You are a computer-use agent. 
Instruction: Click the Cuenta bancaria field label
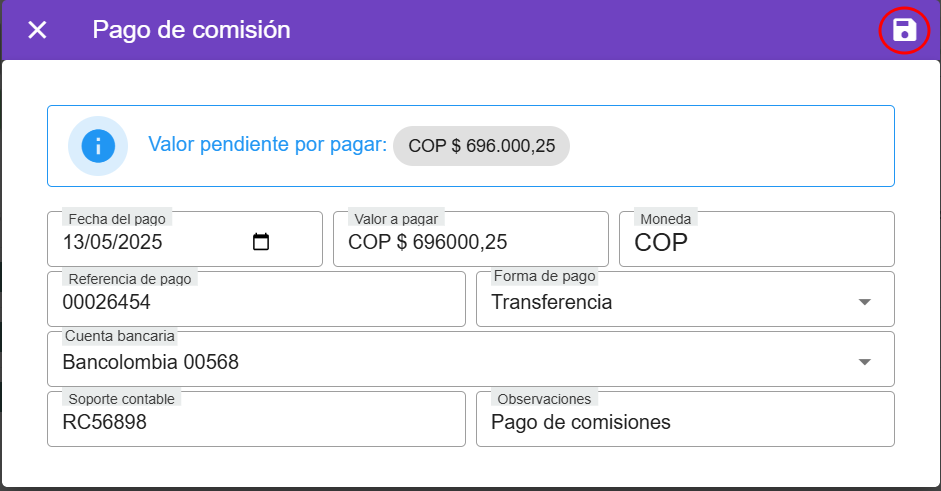coord(120,337)
